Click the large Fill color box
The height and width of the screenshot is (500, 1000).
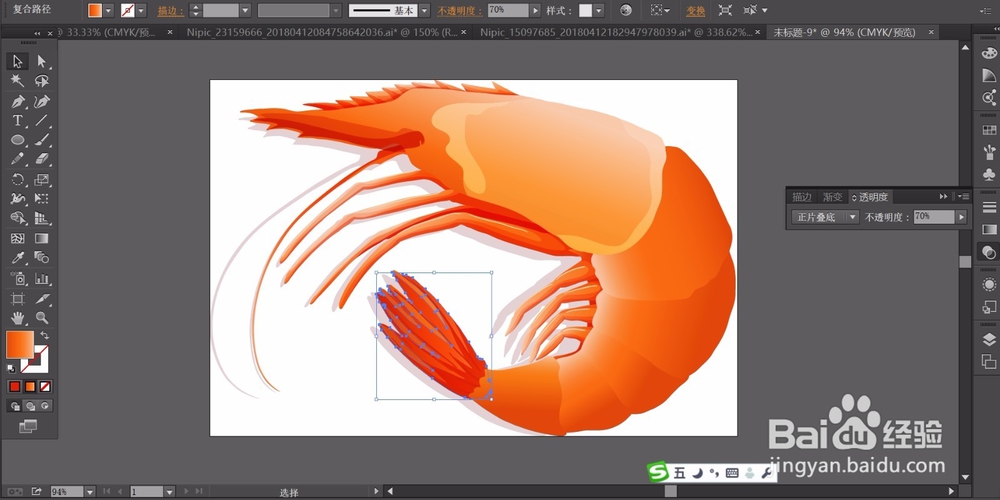(20, 344)
